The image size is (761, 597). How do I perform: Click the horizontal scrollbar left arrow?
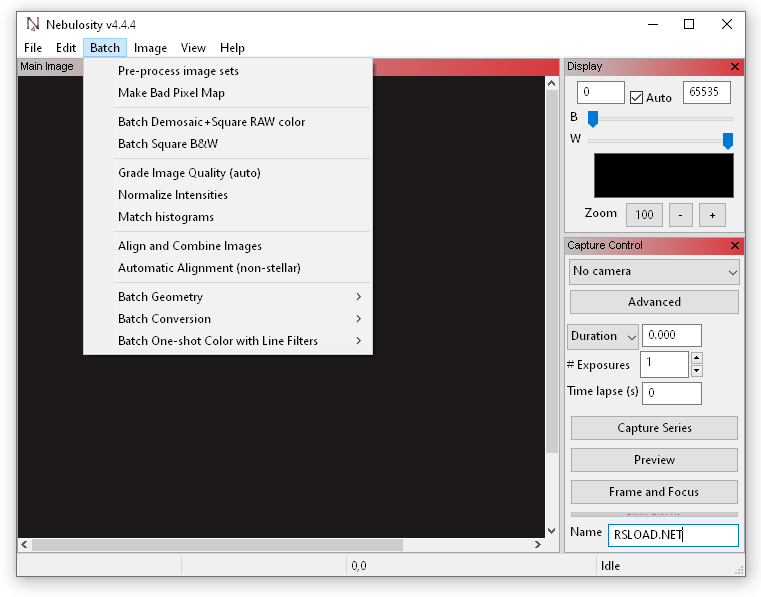[24, 545]
